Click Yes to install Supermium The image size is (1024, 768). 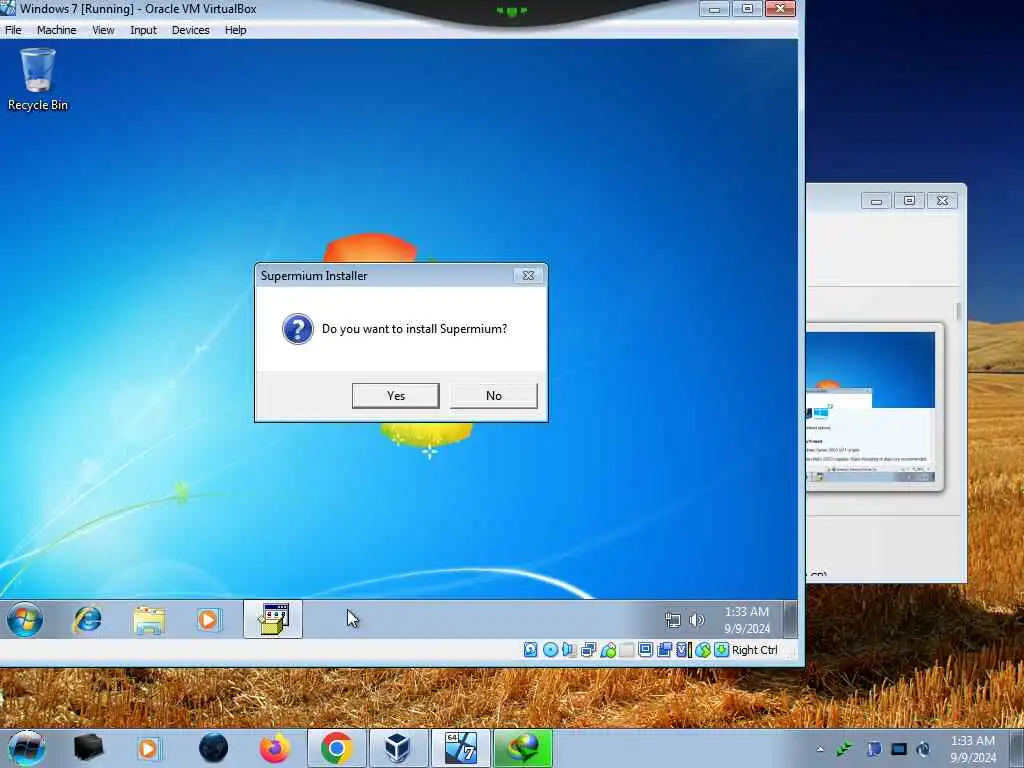tap(396, 396)
